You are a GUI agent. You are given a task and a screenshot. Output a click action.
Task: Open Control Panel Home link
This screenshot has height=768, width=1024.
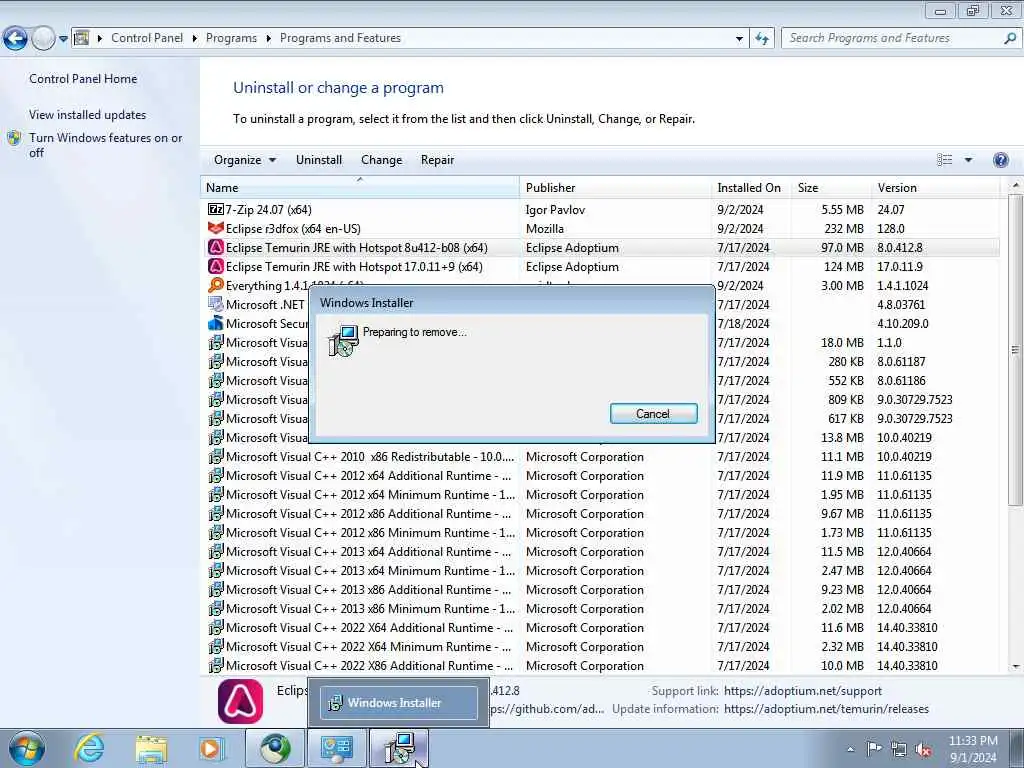pyautogui.click(x=83, y=79)
